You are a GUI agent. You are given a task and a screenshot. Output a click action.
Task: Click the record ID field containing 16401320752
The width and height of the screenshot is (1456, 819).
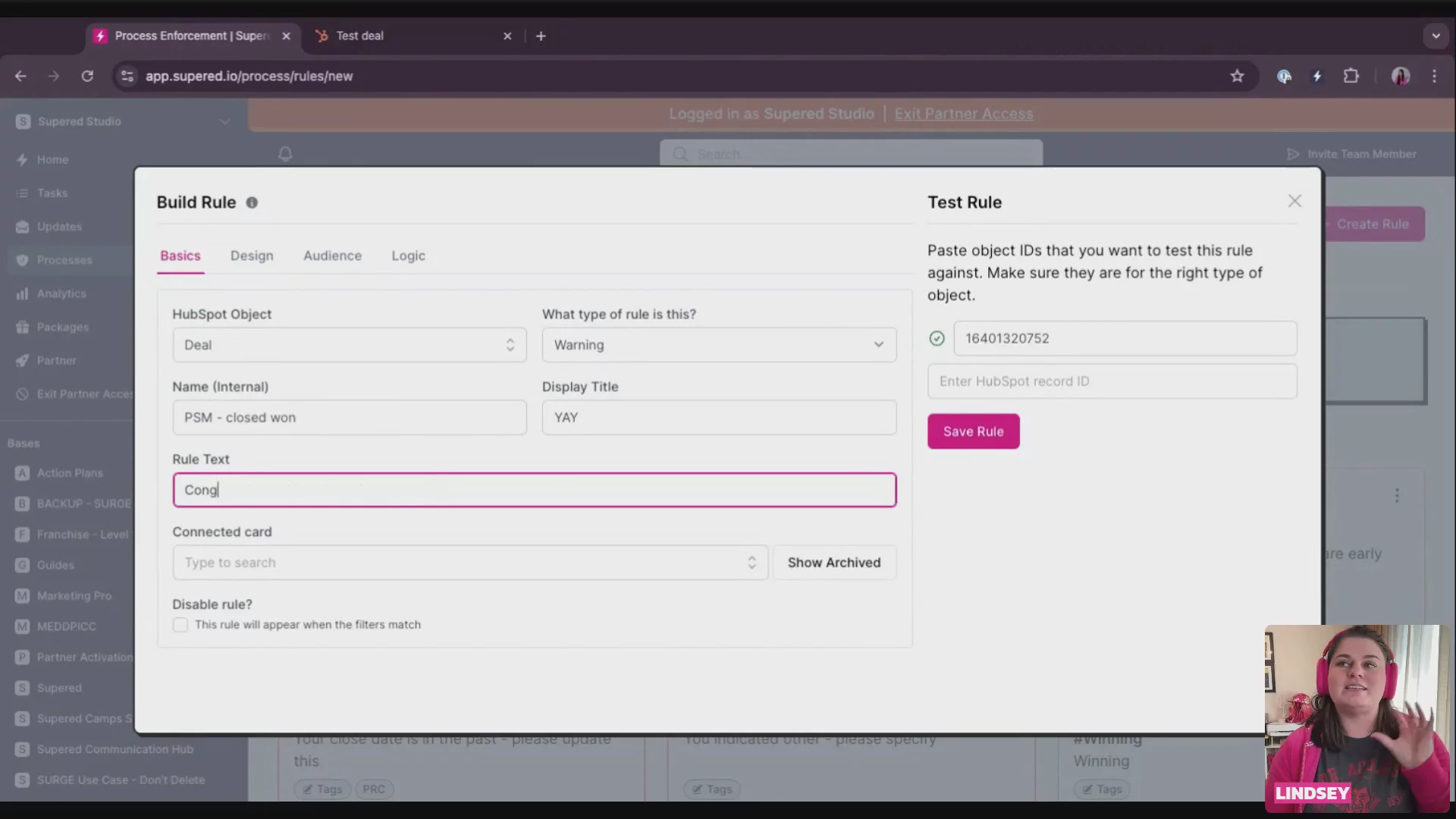pyautogui.click(x=1125, y=338)
